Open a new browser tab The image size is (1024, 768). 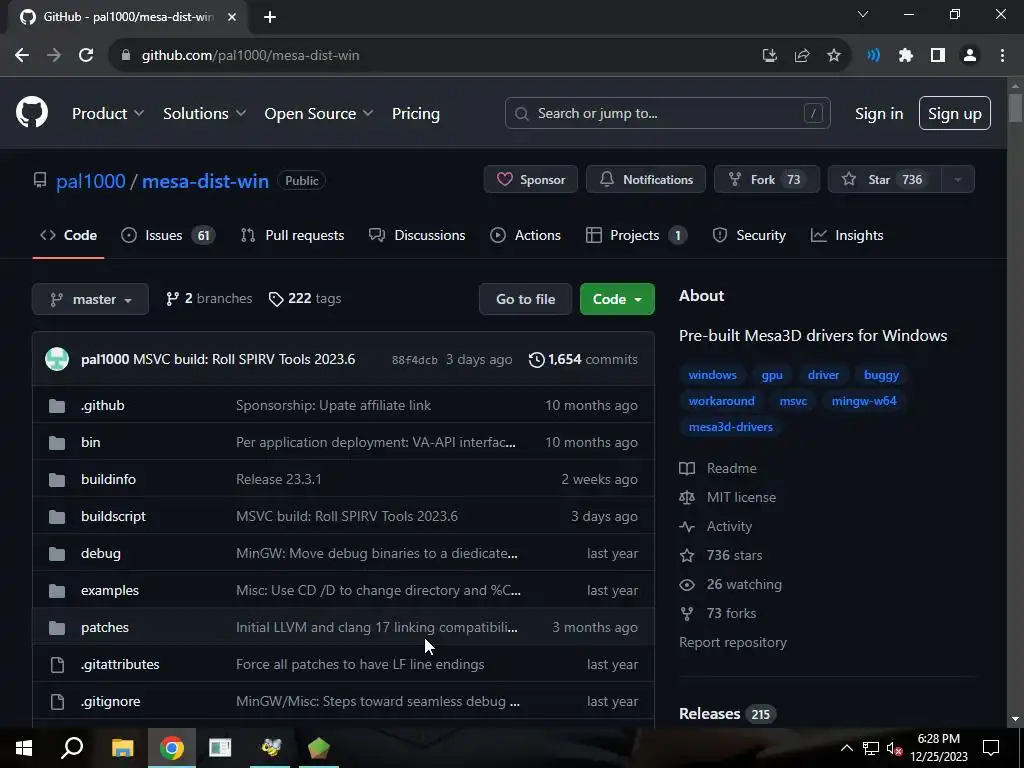[270, 17]
